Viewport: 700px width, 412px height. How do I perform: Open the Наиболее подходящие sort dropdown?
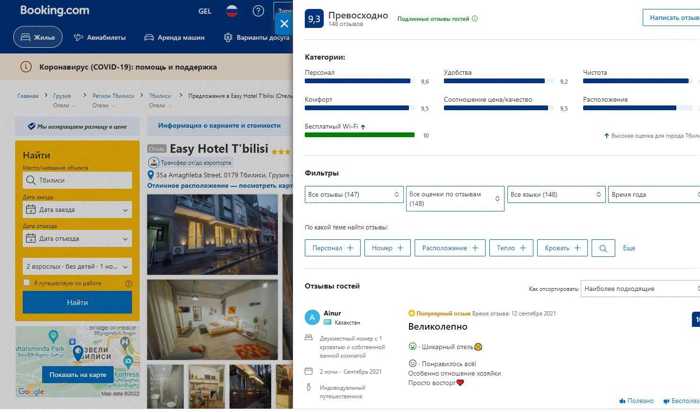(640, 289)
